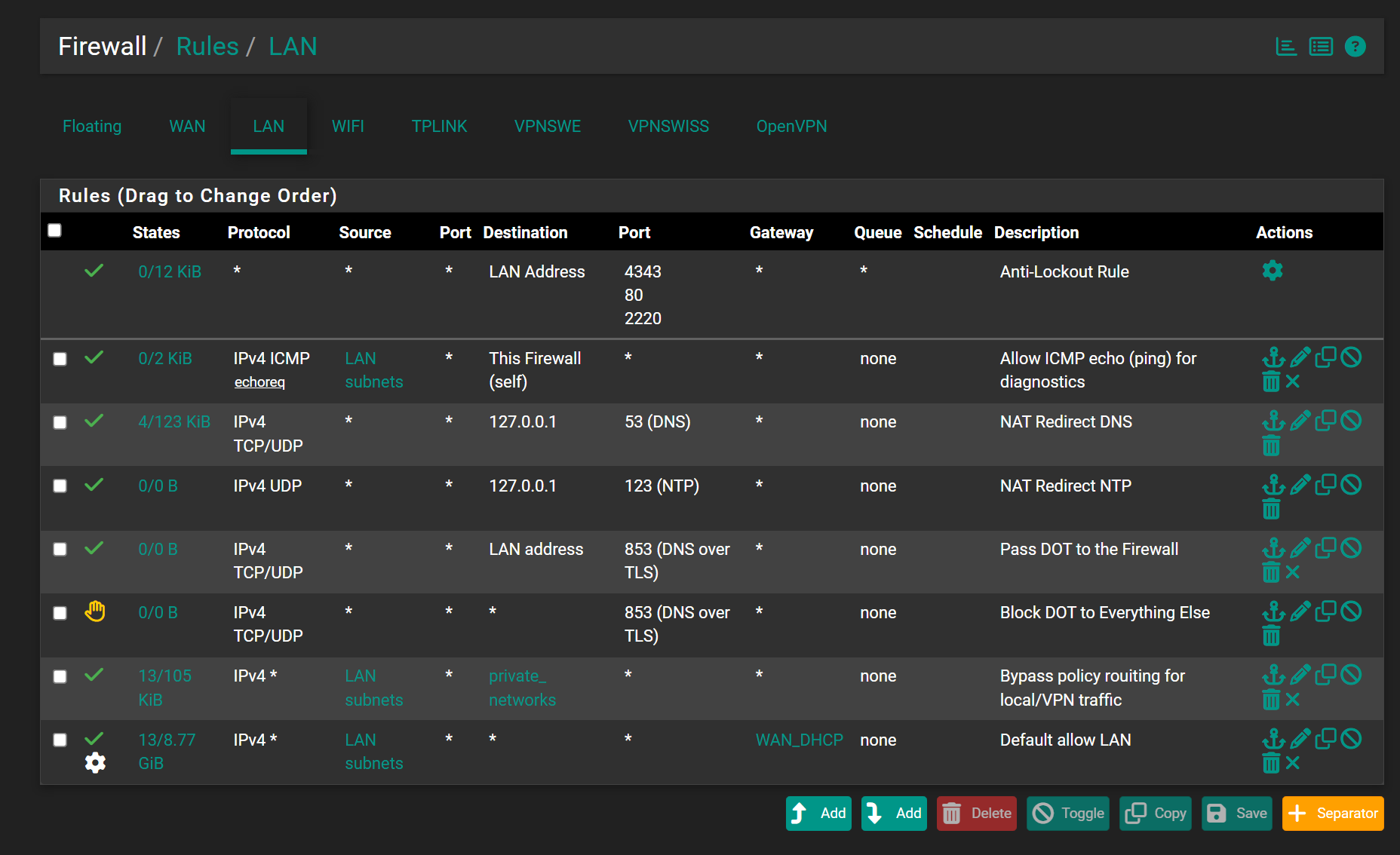The width and height of the screenshot is (1400, 855).
Task: Edit the Pass DOT to the Firewall rule
Action: point(1300,548)
